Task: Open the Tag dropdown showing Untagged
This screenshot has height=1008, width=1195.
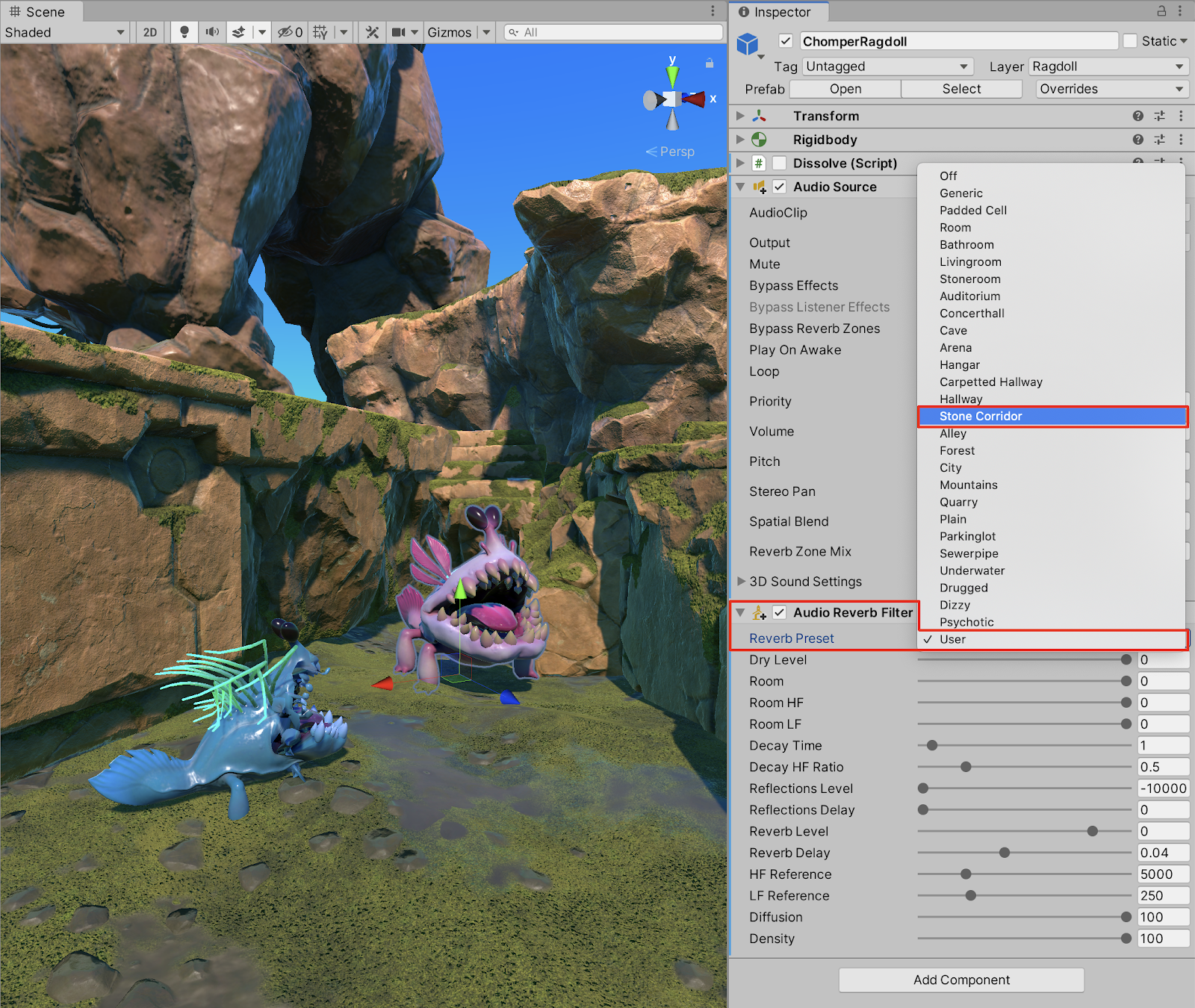Action: coord(887,66)
